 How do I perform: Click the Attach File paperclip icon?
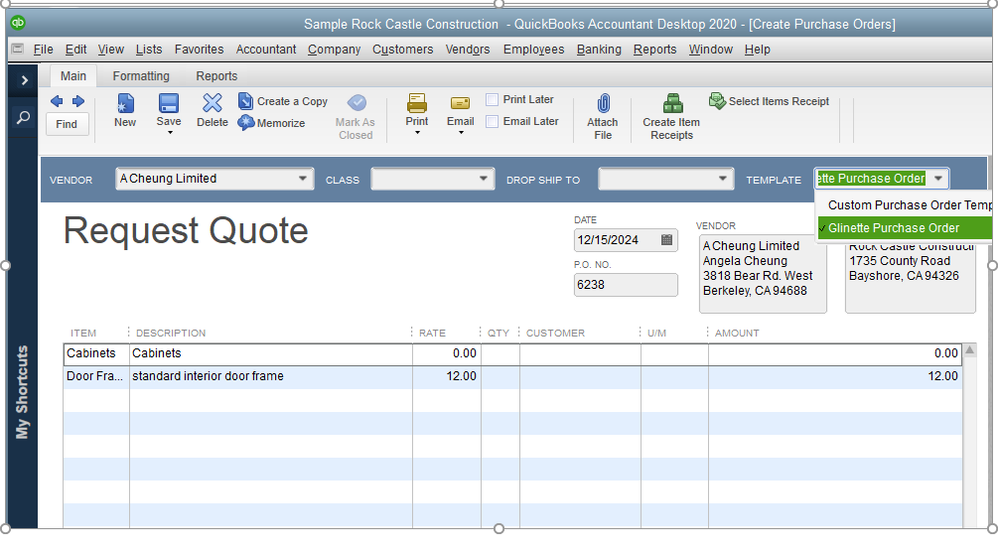coord(603,103)
